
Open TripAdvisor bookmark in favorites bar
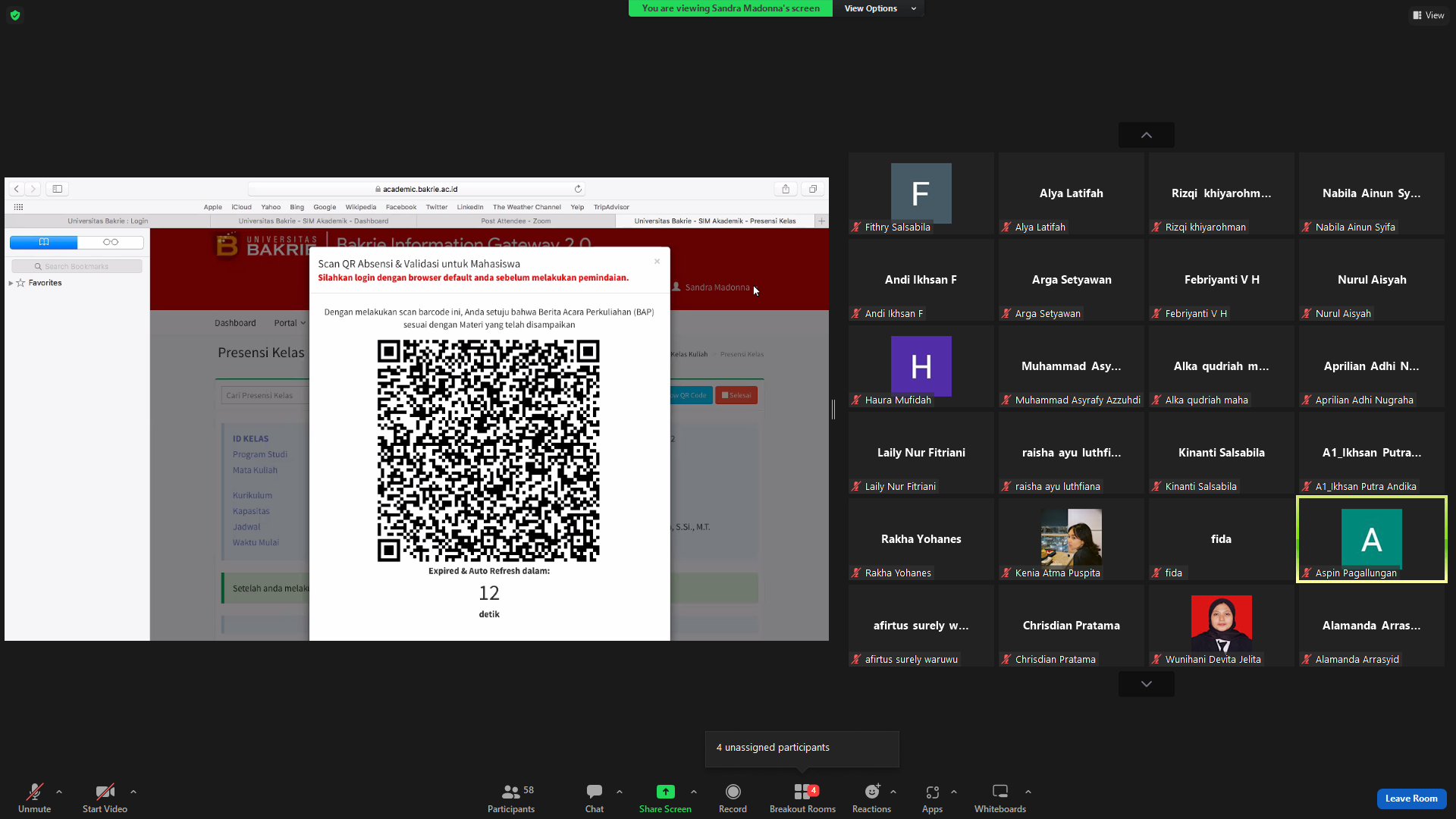click(x=611, y=207)
